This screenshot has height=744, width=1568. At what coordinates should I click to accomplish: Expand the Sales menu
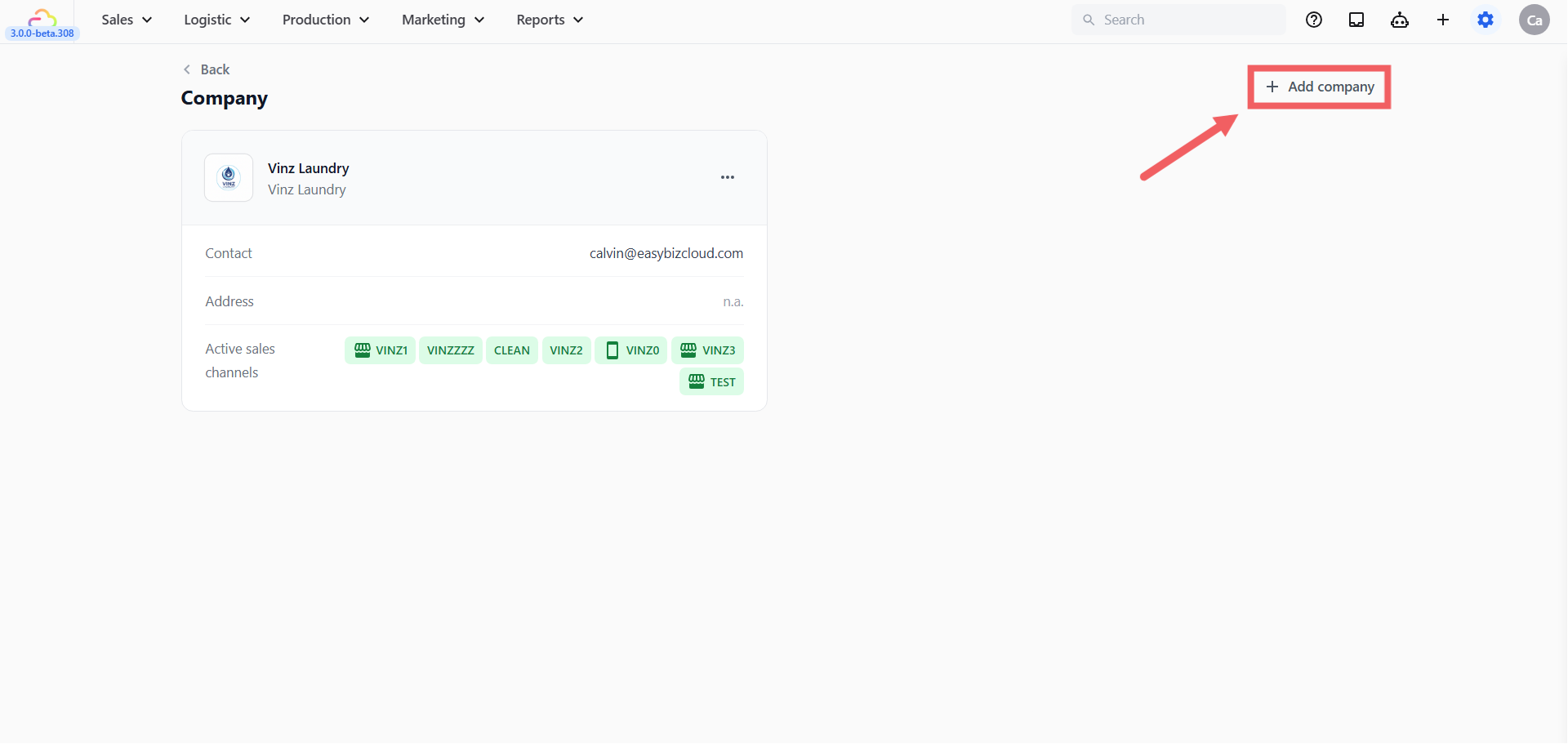click(127, 20)
